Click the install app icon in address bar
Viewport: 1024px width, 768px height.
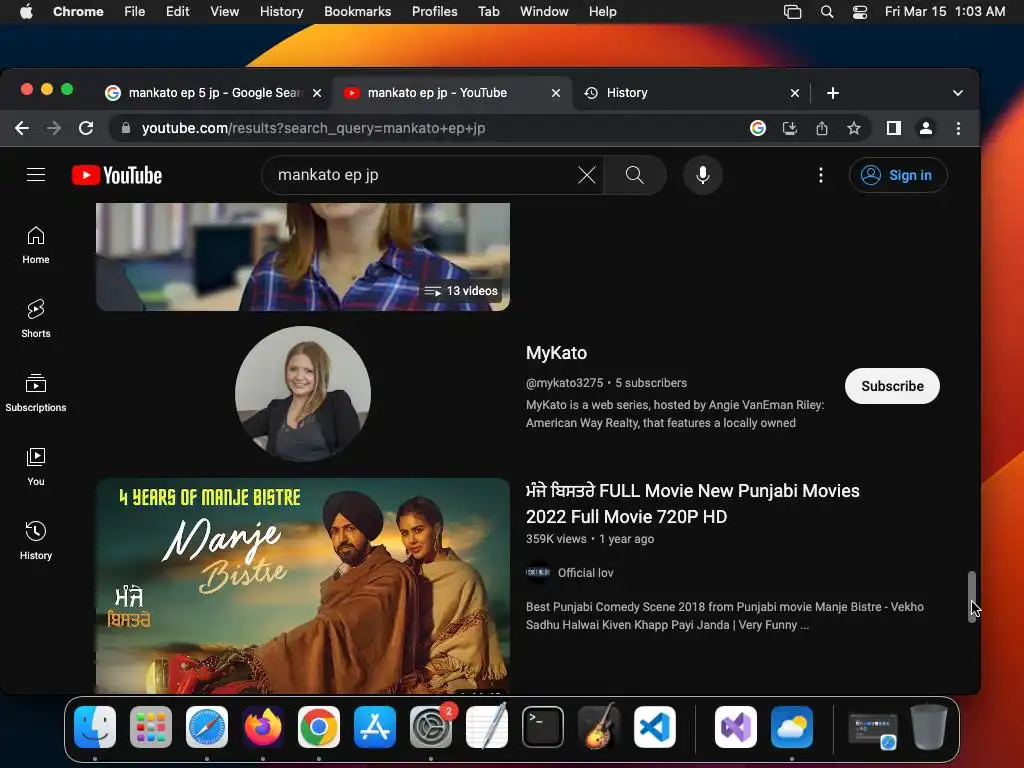pyautogui.click(x=790, y=128)
